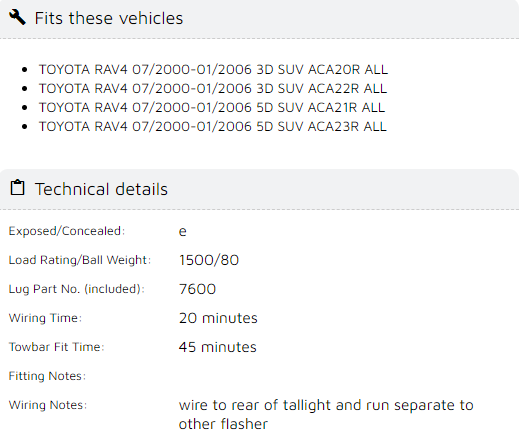Click the Lug Part No. (included) label
The image size is (519, 443).
click(x=77, y=289)
